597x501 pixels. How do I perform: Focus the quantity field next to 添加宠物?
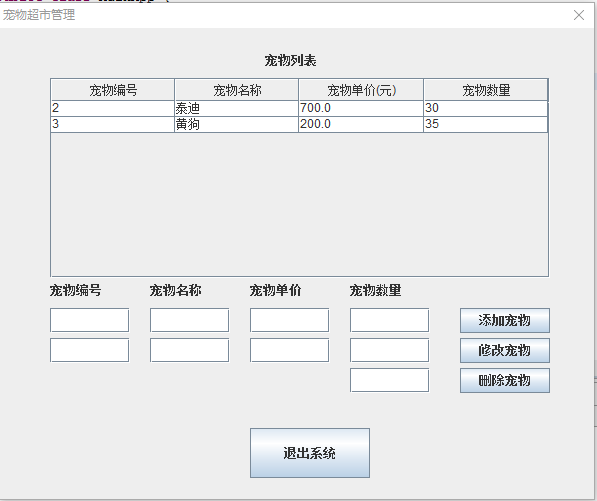coord(389,320)
